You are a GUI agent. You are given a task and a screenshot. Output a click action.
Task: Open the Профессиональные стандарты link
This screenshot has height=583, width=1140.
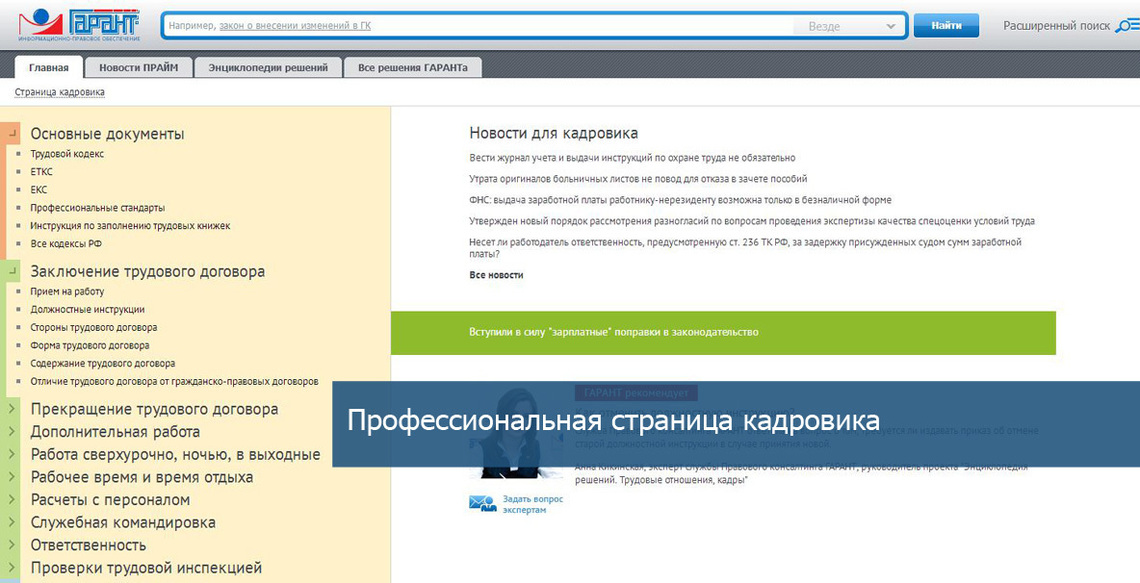97,208
